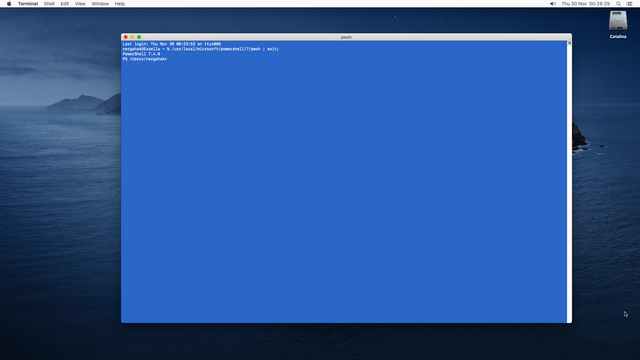Click the date and time display
The height and width of the screenshot is (360, 640).
point(585,4)
